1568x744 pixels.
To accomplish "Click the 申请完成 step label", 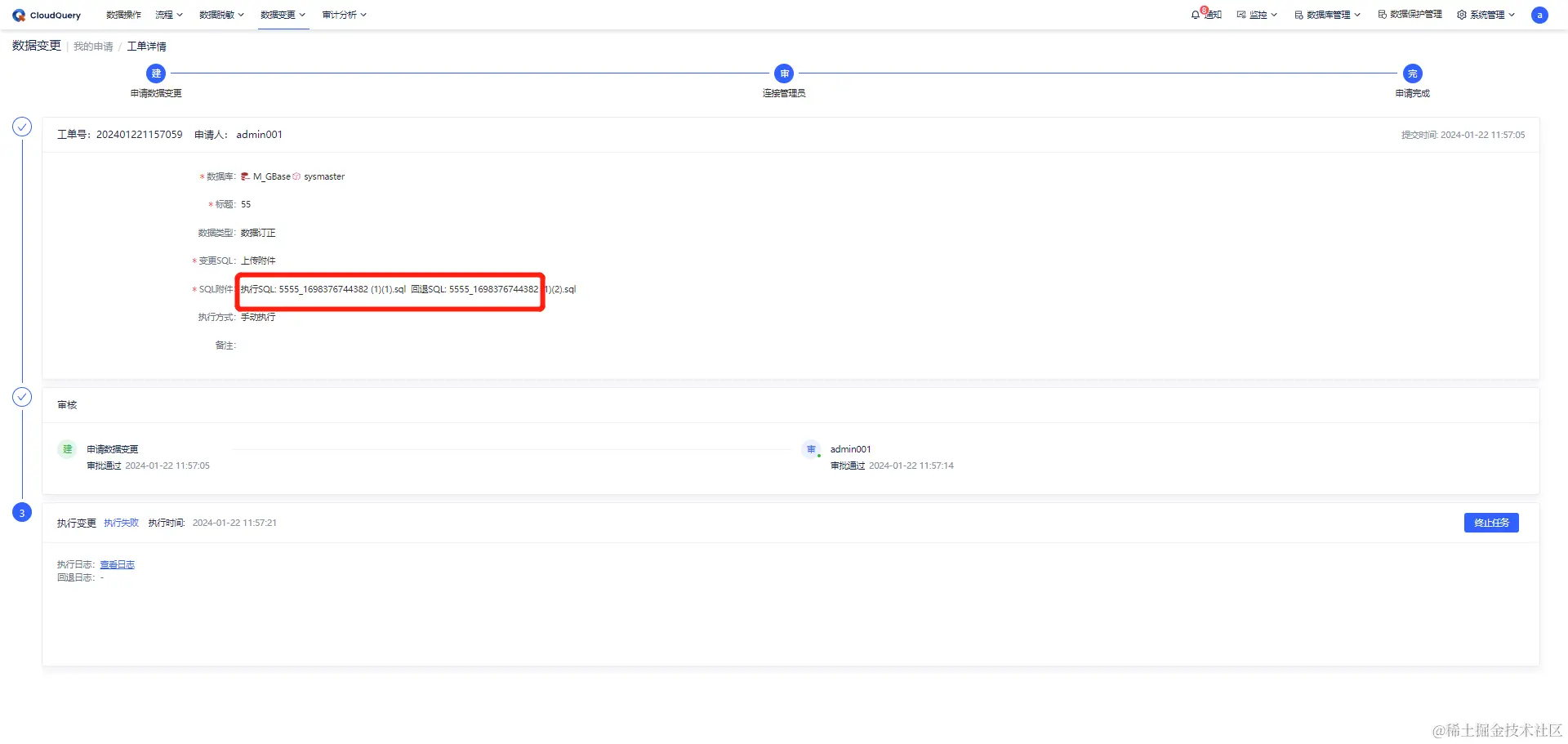I will [1413, 93].
